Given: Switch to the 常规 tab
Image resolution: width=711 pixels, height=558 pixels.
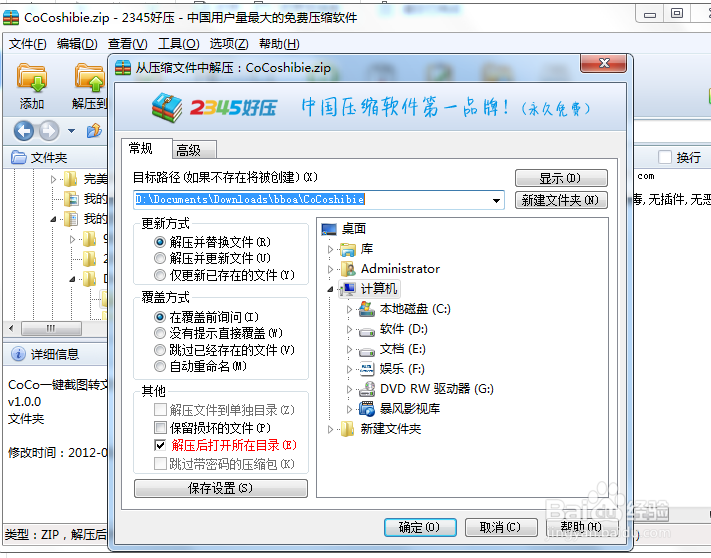Looking at the screenshot, I should [x=147, y=149].
